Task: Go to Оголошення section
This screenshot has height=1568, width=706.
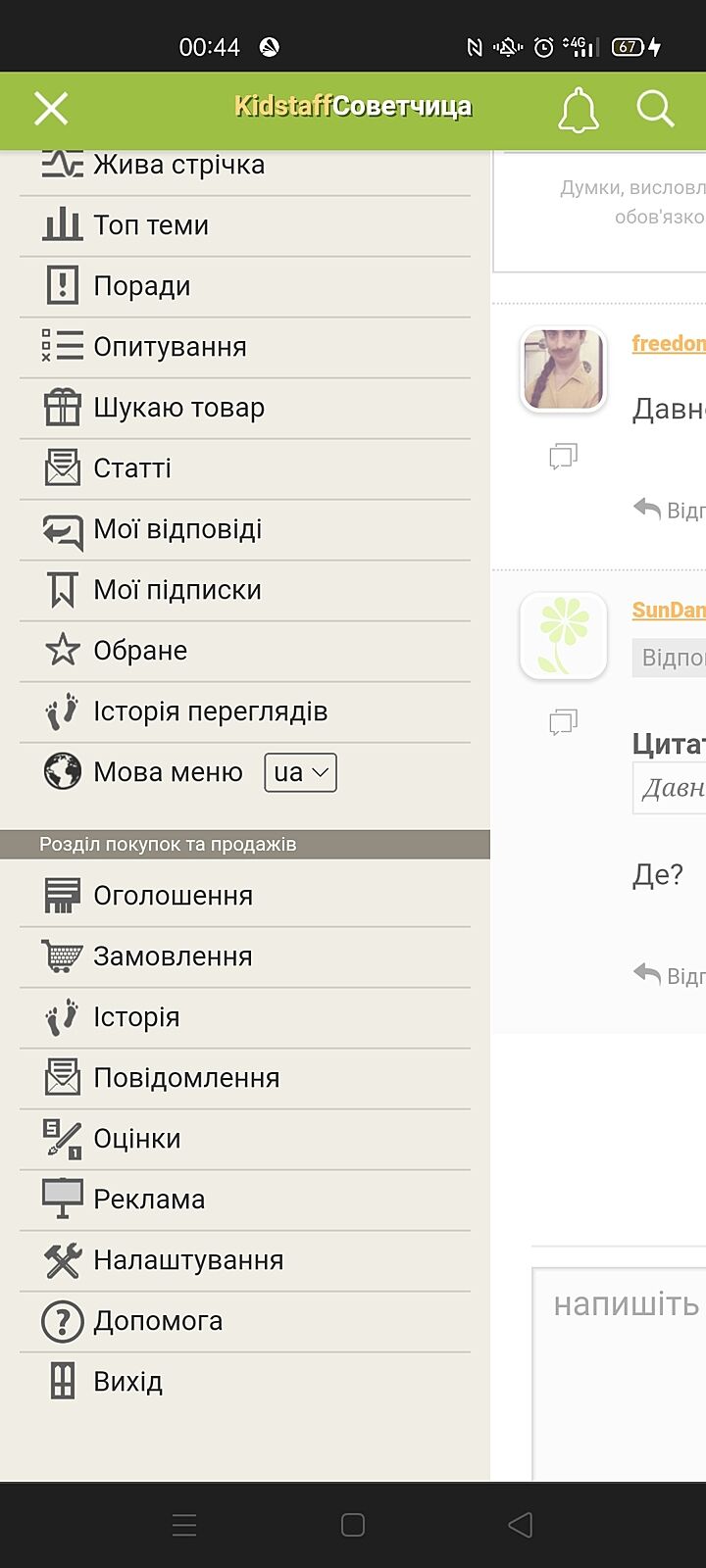Action: click(173, 896)
